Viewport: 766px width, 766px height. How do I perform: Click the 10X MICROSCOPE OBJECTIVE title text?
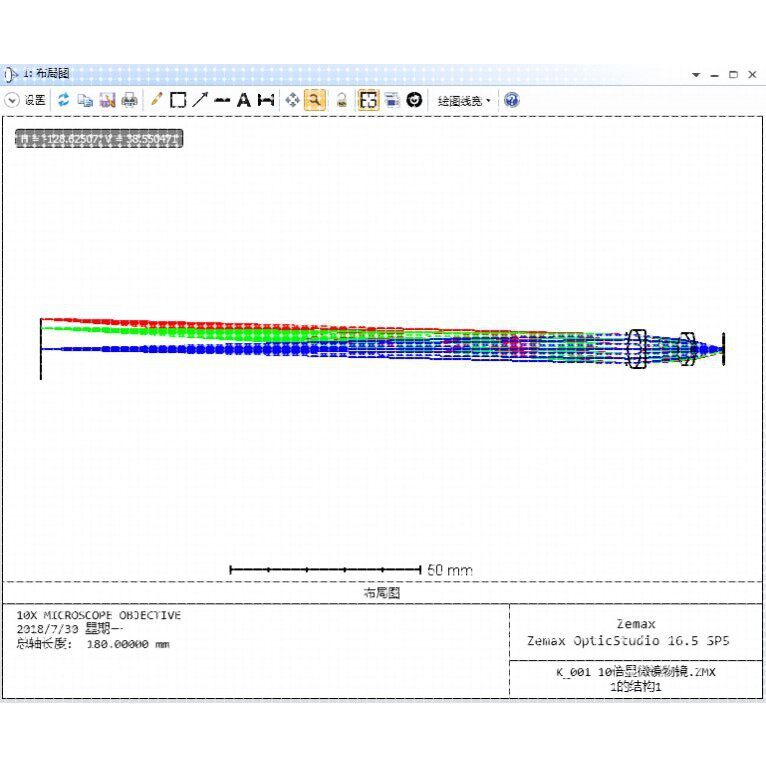(x=99, y=616)
